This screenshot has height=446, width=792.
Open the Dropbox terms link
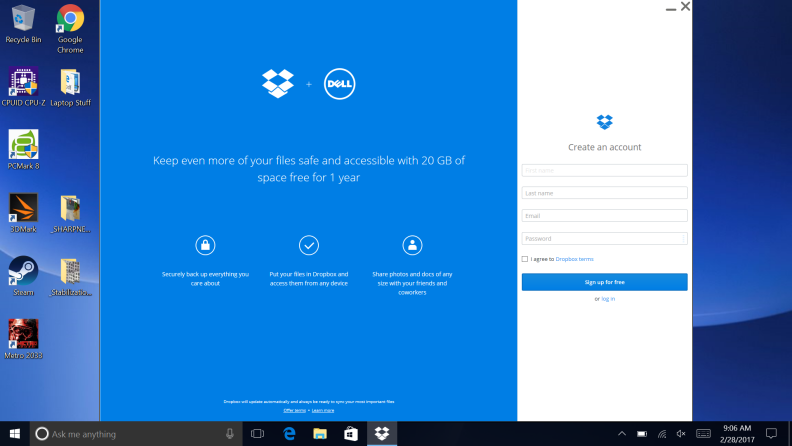point(574,259)
